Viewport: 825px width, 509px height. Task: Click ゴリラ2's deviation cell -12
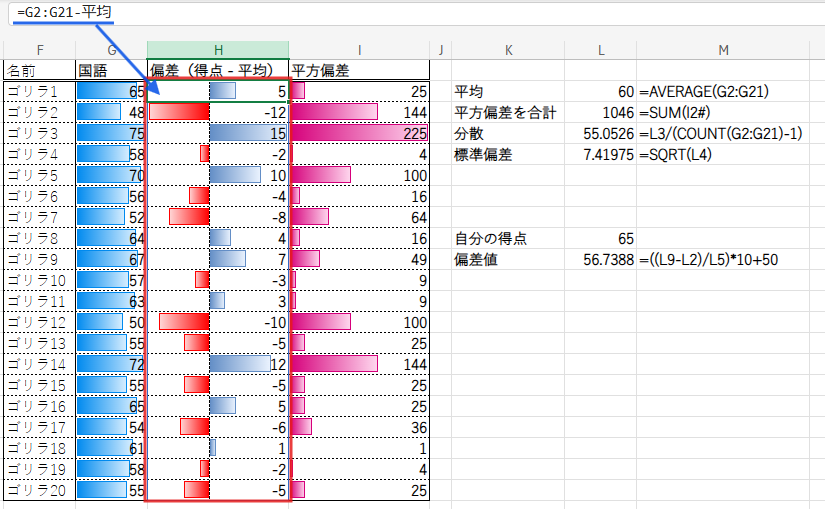pos(218,112)
